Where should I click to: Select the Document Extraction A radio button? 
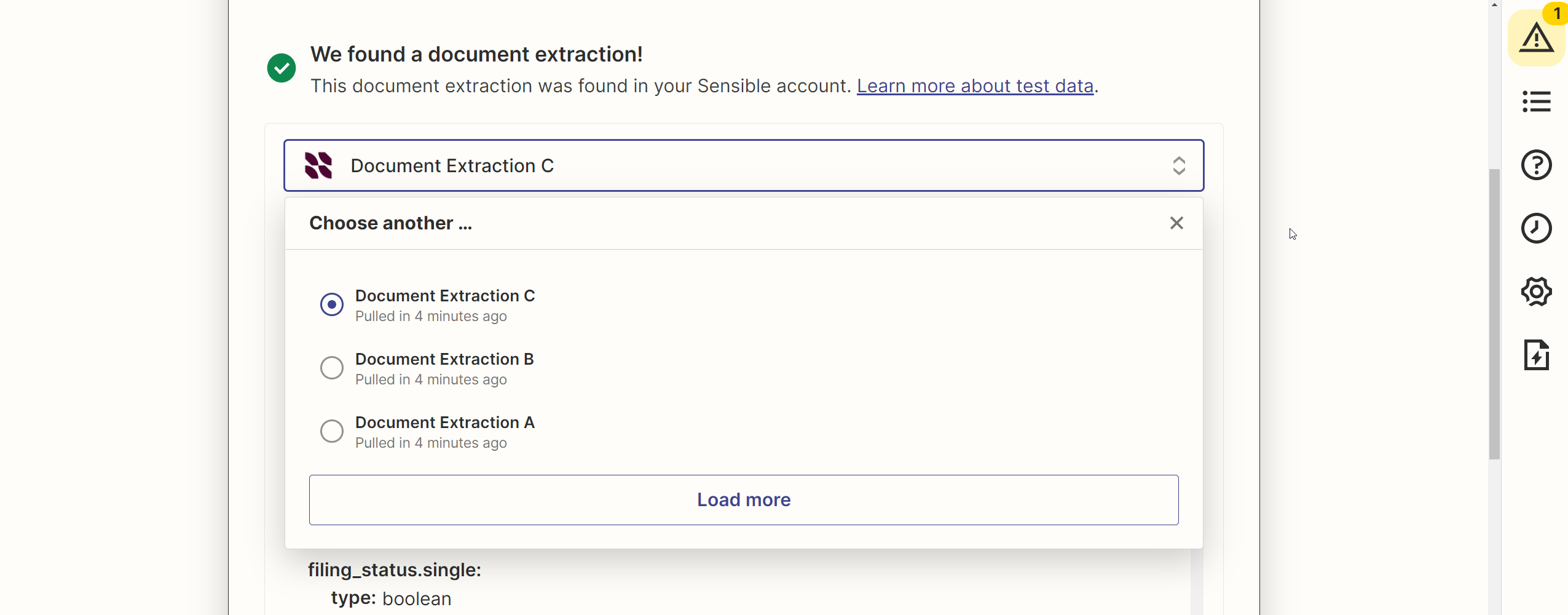pyautogui.click(x=332, y=431)
